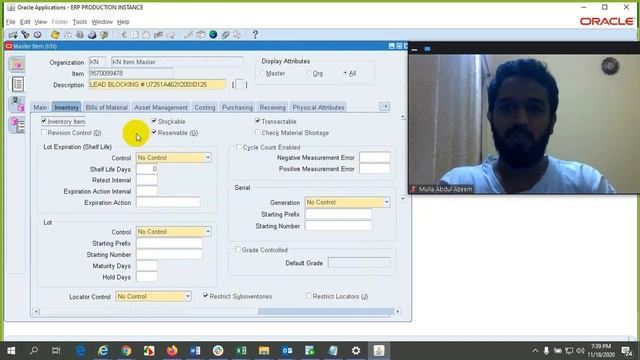Click the horizontal scrollbar left arrow
Viewport: 640px width, 360px height.
click(x=36, y=312)
